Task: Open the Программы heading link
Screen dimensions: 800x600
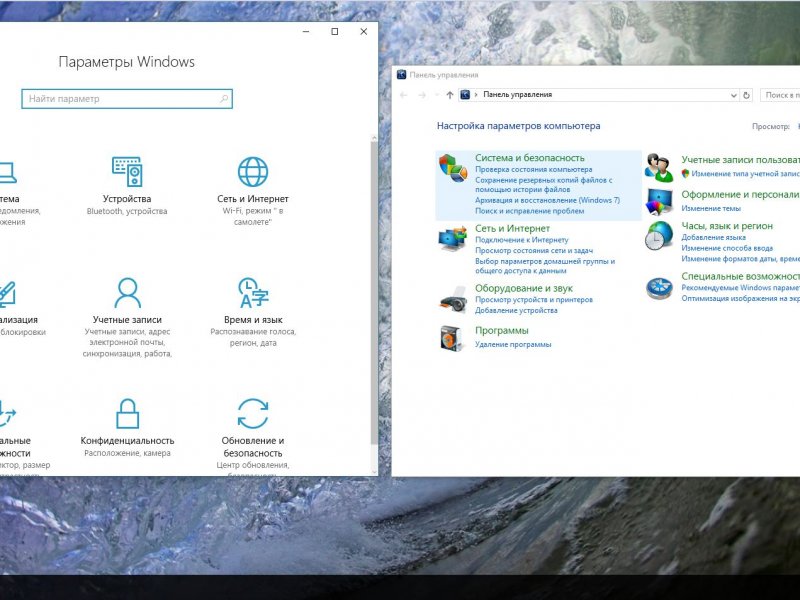Action: pos(502,330)
